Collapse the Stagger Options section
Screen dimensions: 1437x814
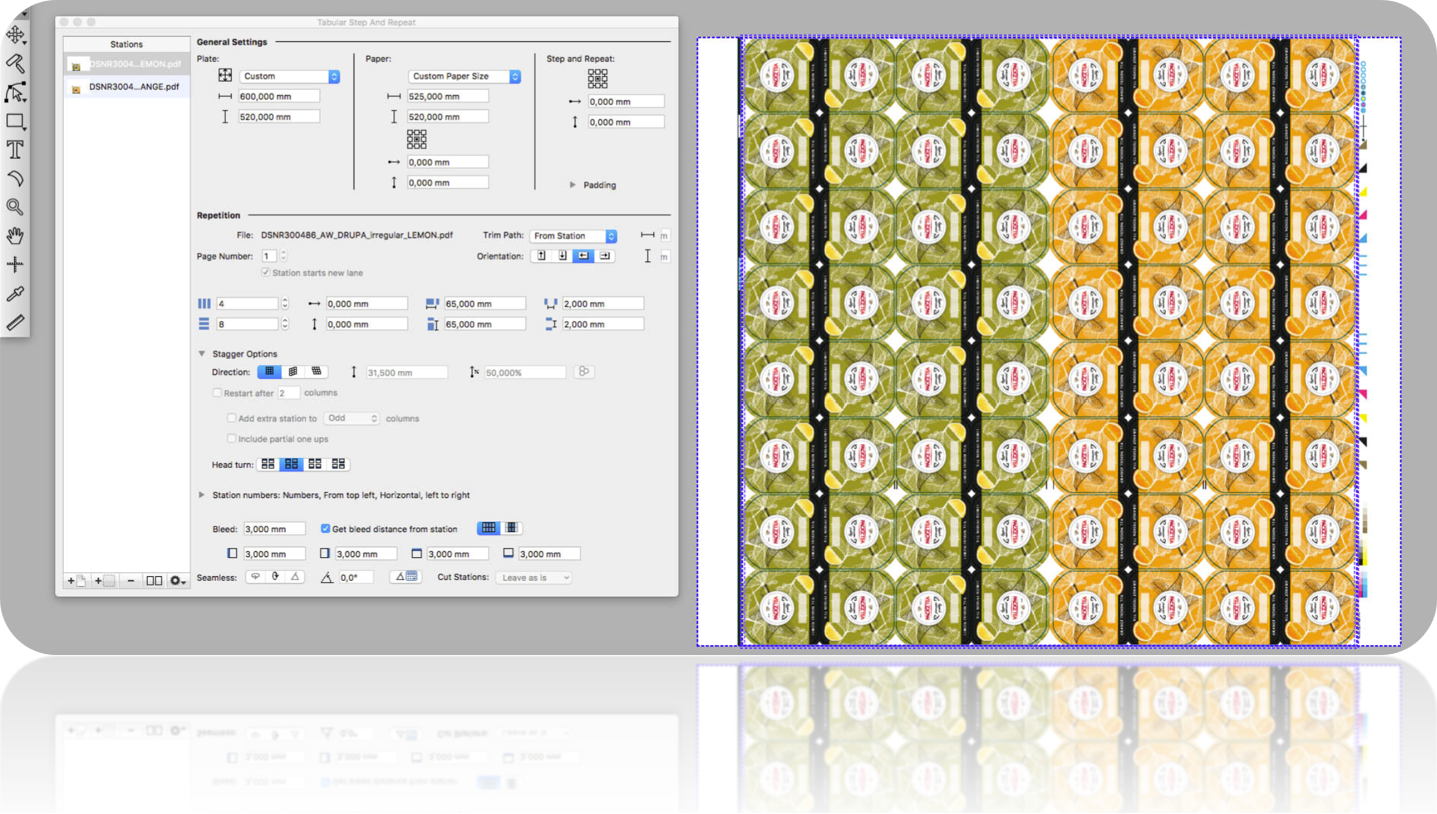(202, 354)
